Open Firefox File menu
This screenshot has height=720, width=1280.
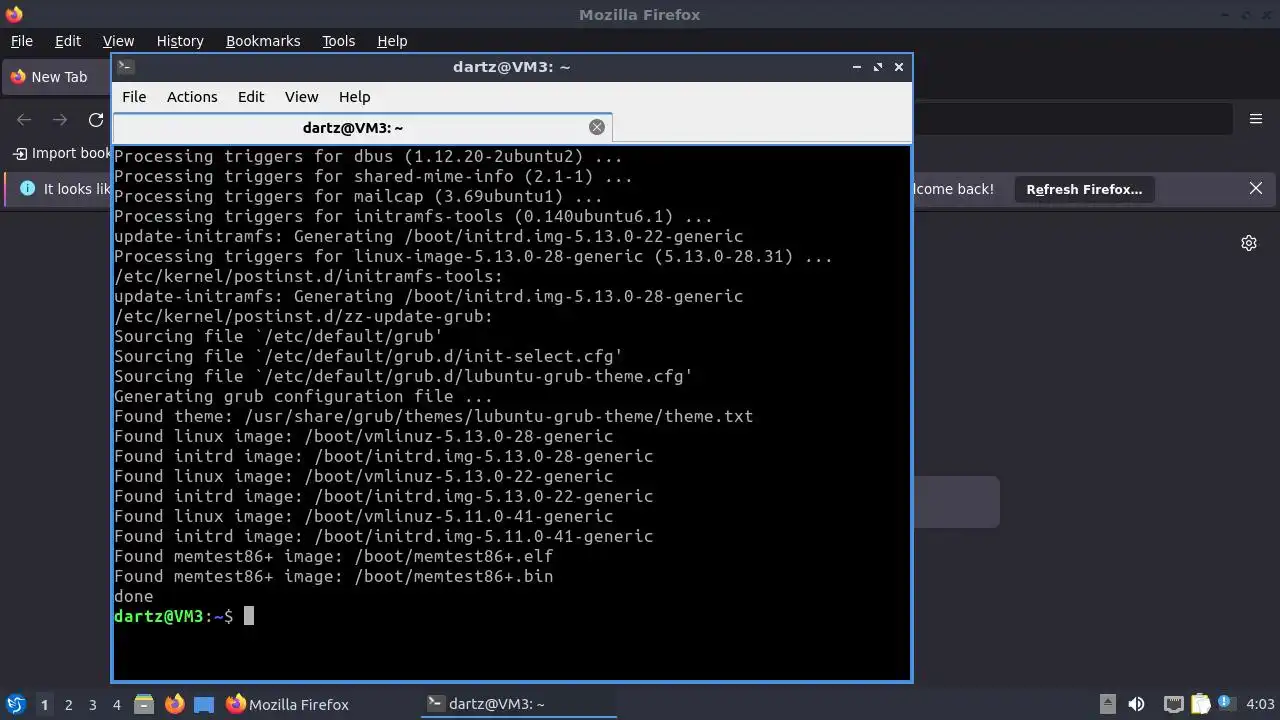[x=21, y=41]
